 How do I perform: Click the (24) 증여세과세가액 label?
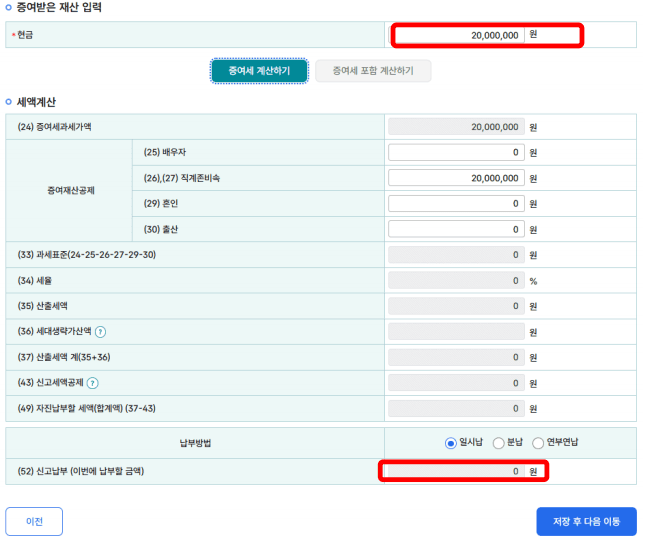tap(54, 127)
